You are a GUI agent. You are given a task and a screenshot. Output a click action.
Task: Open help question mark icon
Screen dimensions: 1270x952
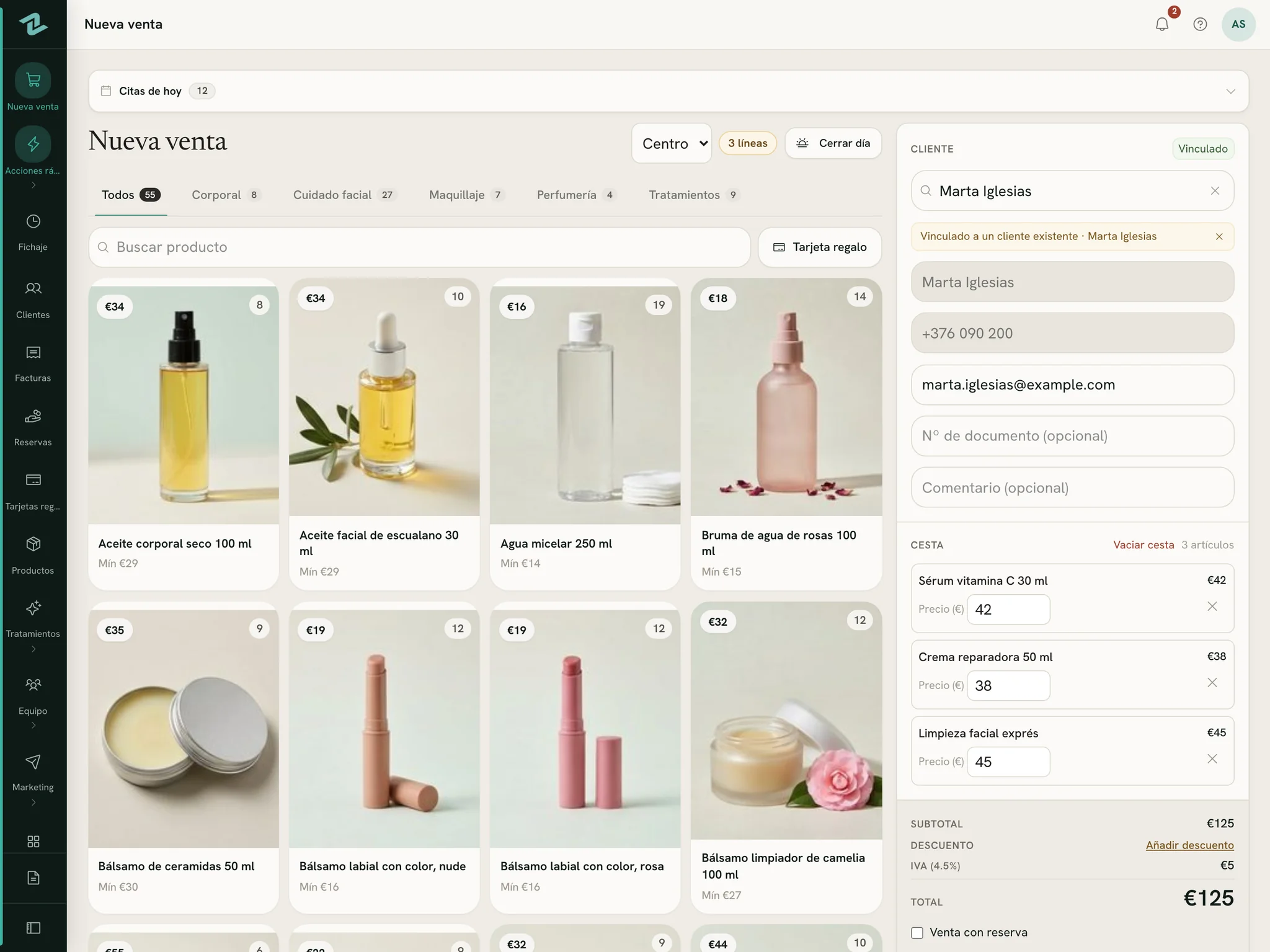(1200, 24)
